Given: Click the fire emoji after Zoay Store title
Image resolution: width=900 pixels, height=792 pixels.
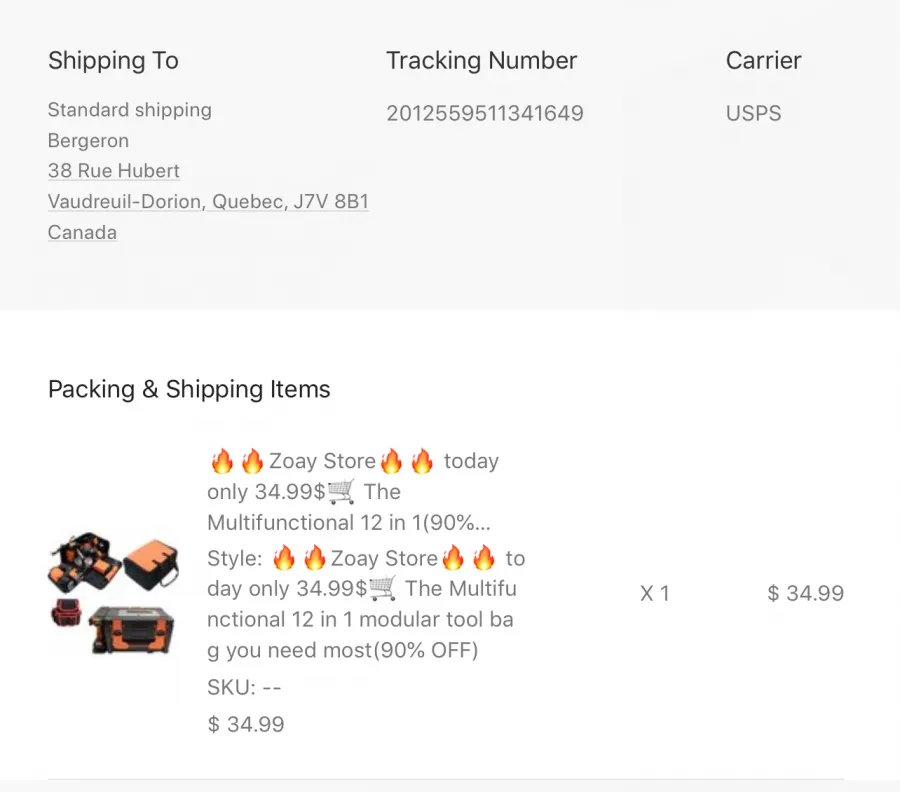Looking at the screenshot, I should 391,461.
